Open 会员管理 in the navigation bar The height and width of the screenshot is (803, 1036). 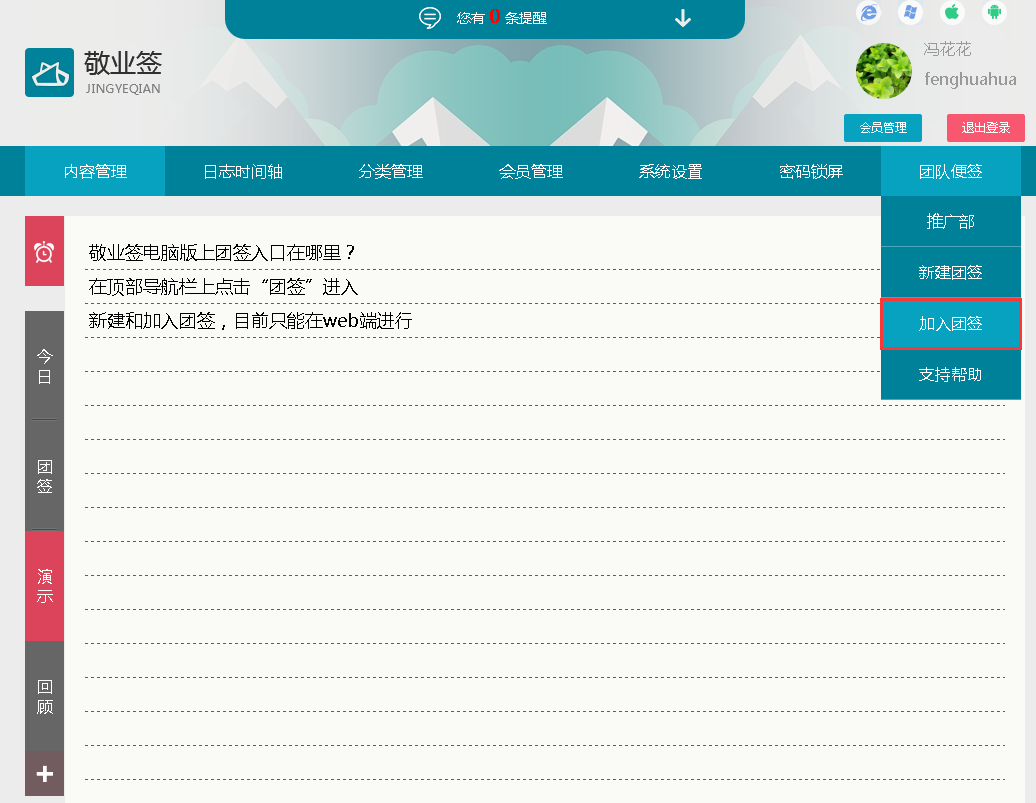(x=531, y=171)
